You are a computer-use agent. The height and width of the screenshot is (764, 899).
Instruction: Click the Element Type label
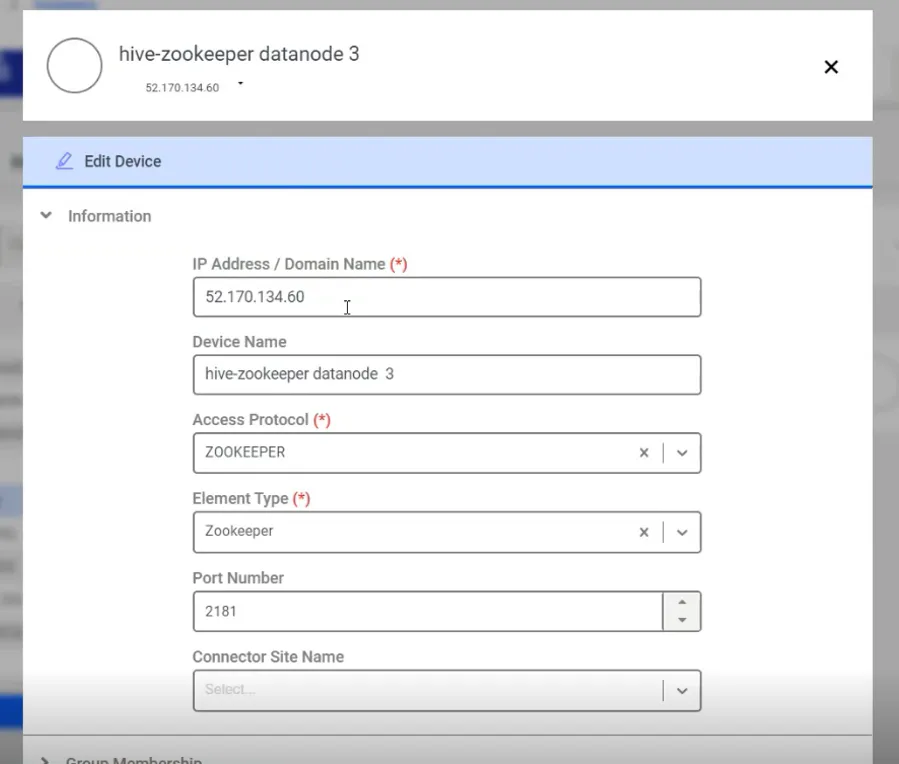(240, 499)
